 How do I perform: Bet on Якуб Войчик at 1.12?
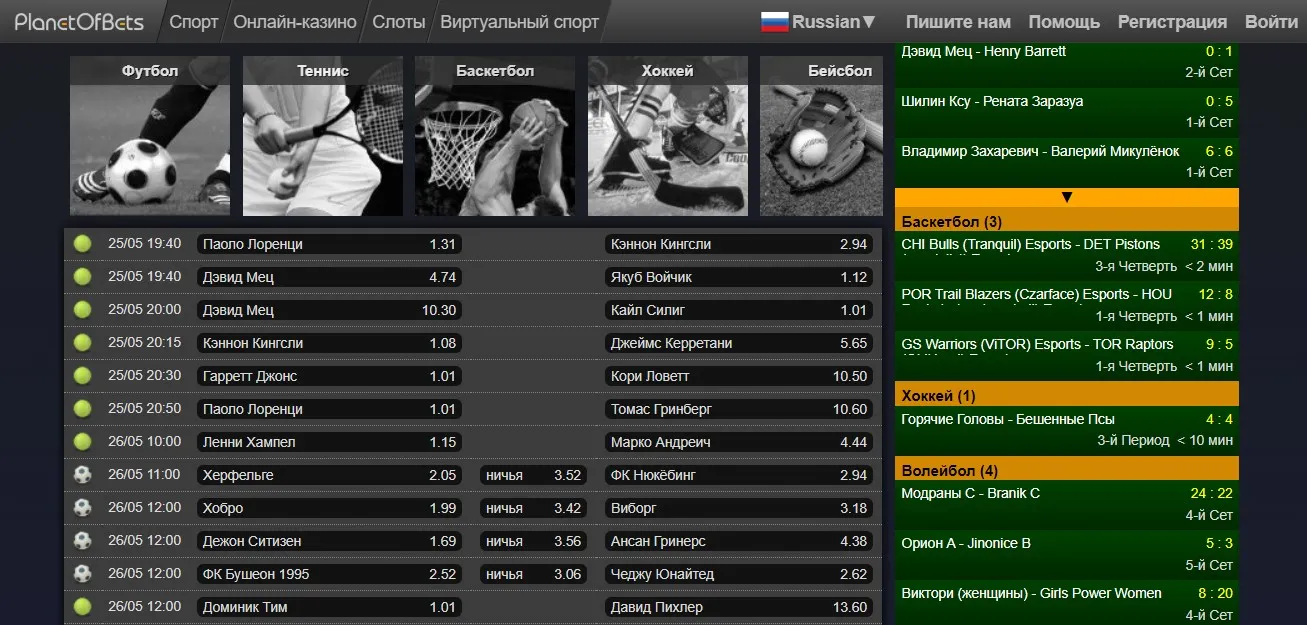pos(739,277)
